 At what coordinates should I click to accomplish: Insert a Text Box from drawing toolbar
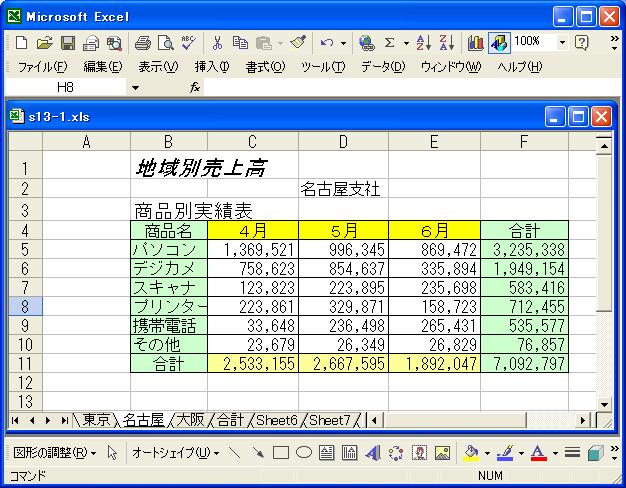pyautogui.click(x=327, y=453)
